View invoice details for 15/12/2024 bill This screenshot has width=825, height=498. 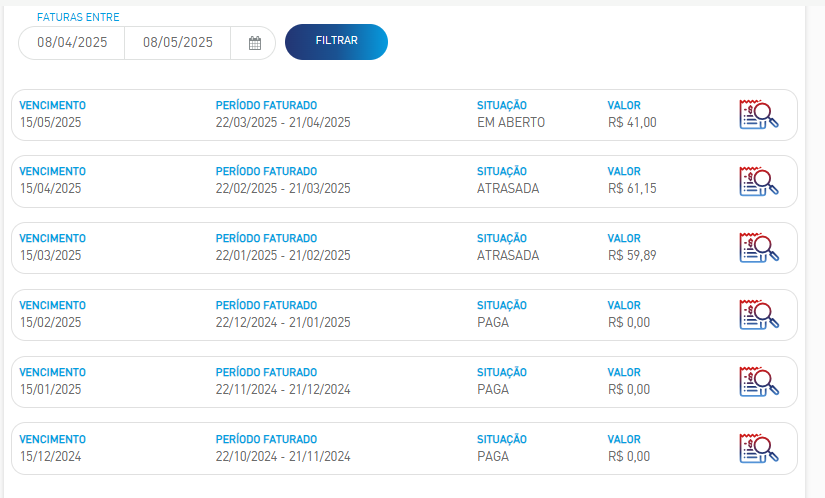(x=759, y=449)
